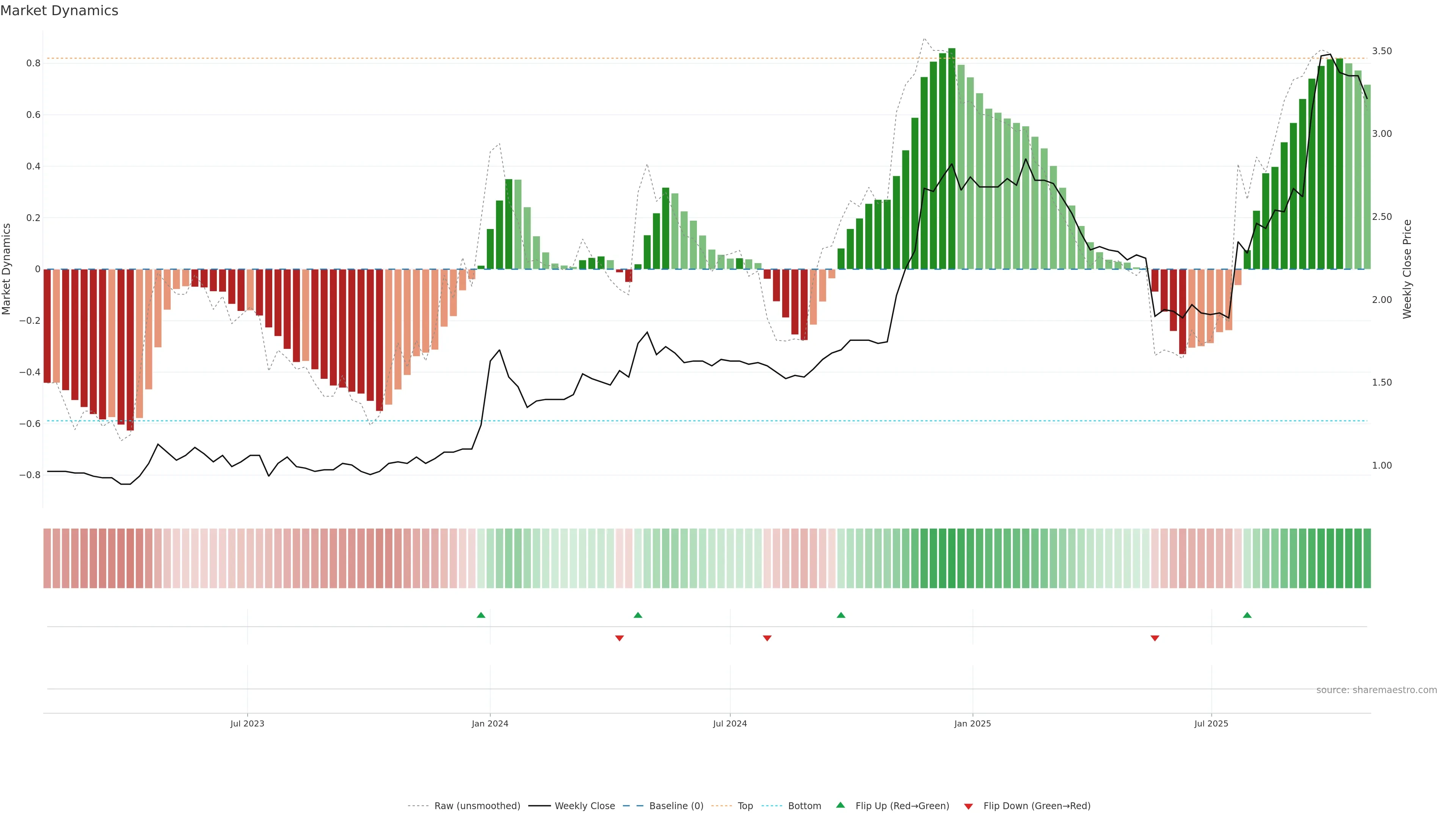Toggle the Bottom legend entry
This screenshot has height=819, width=1456.
coord(804,806)
